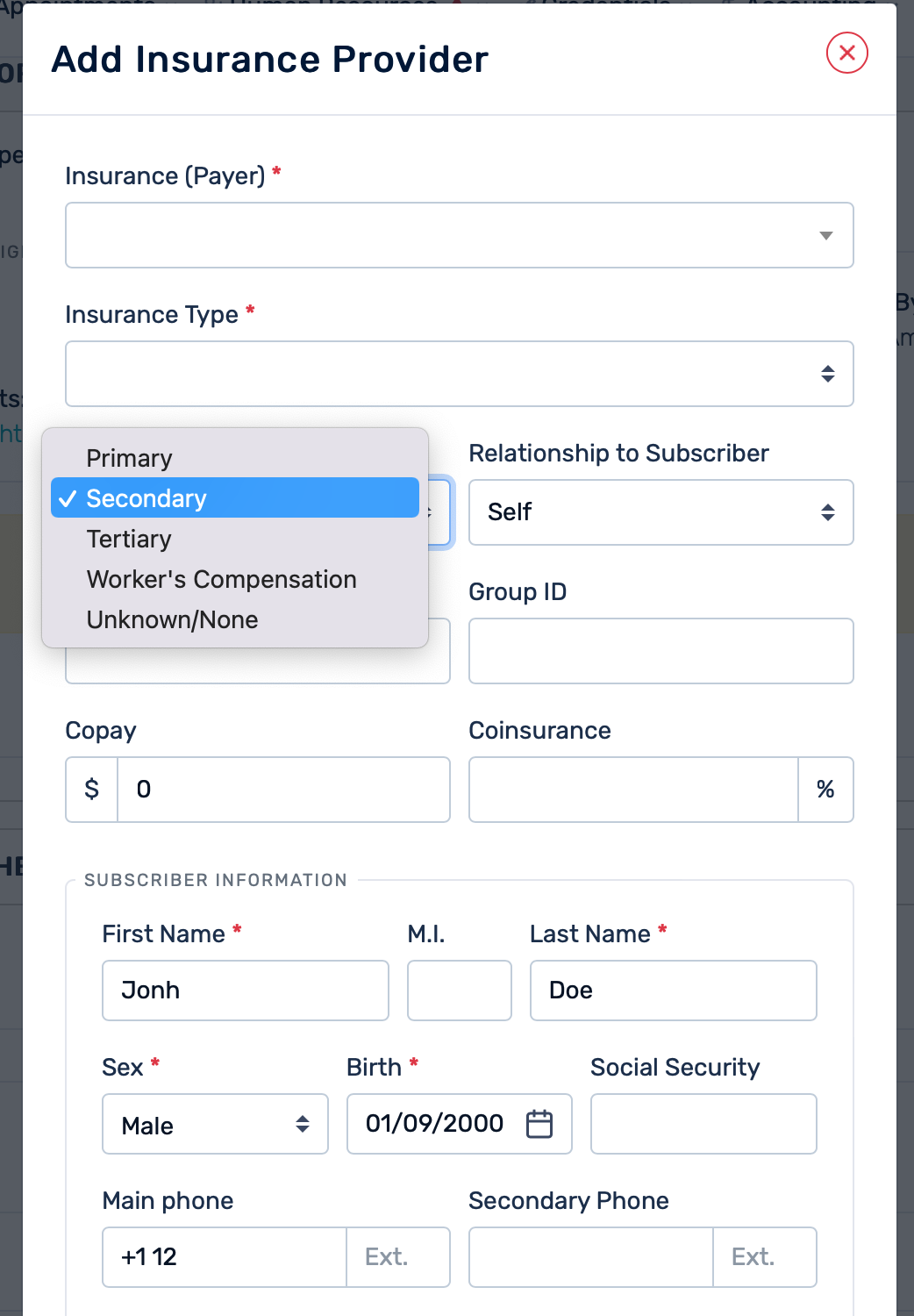
Task: Click the M.I. input field
Action: pos(459,991)
